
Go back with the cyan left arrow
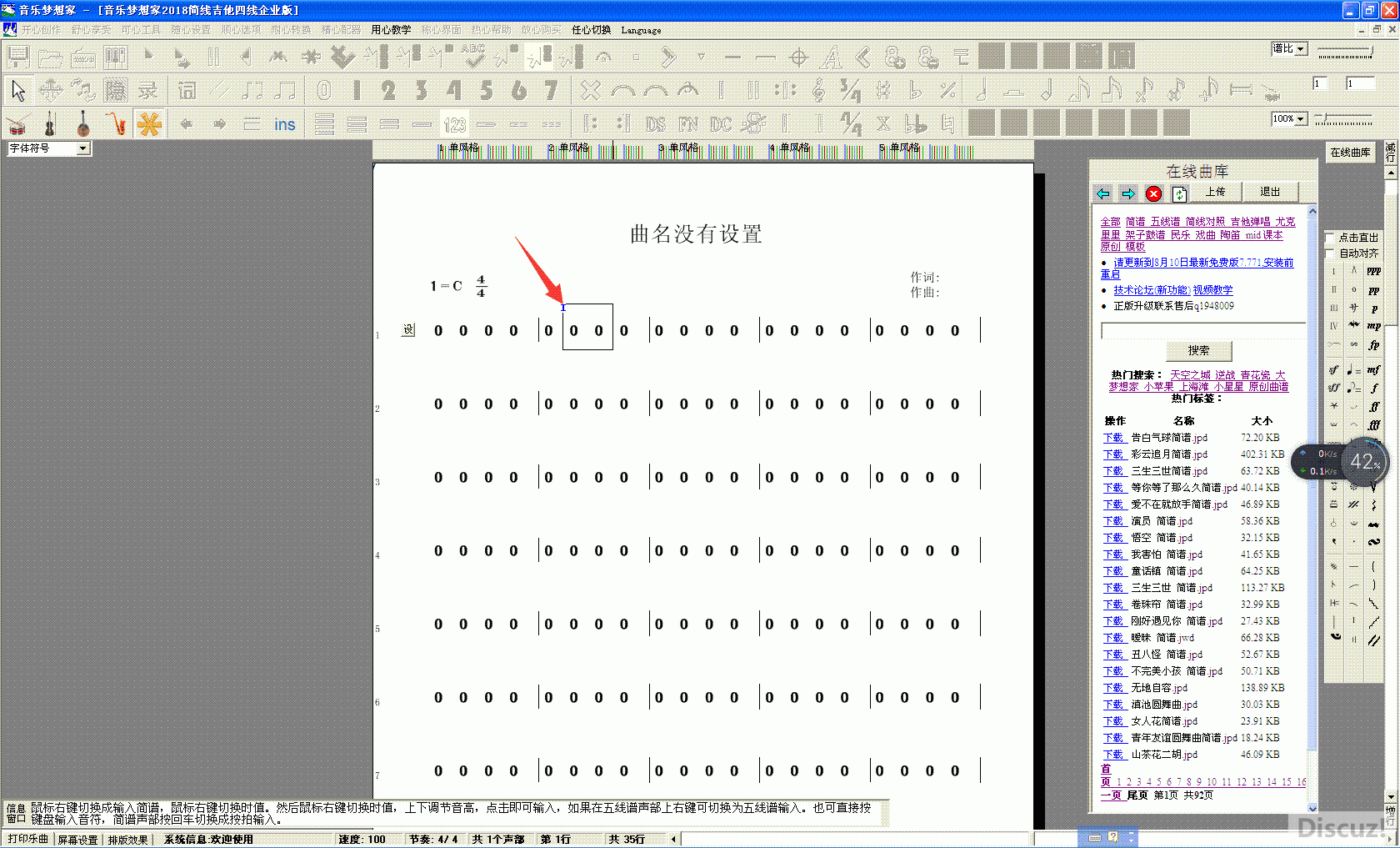pos(1103,193)
